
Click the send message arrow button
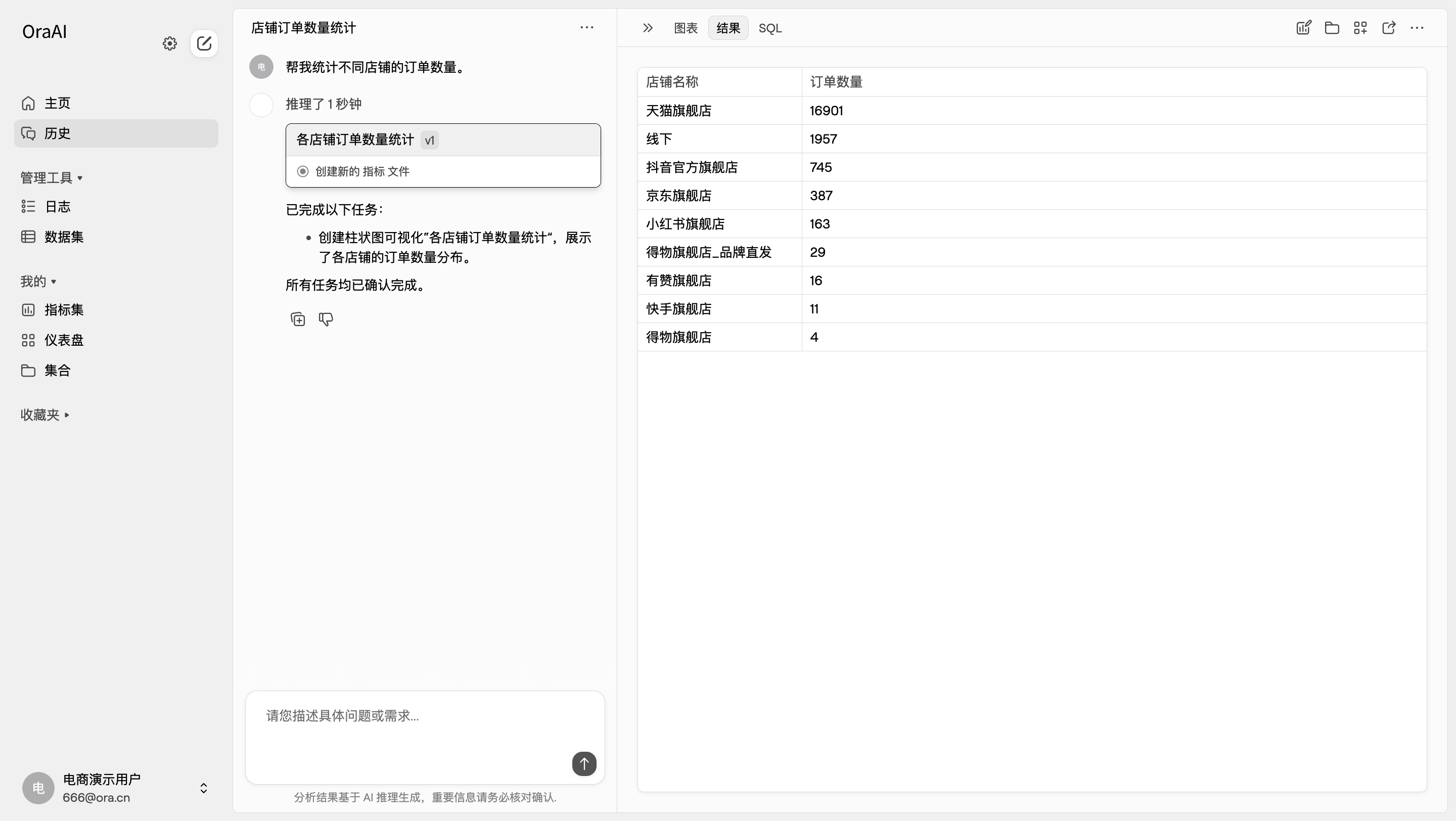pyautogui.click(x=584, y=764)
